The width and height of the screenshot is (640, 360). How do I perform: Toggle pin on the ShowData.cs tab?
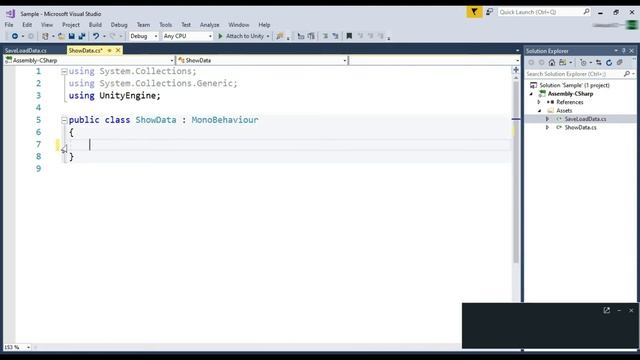pos(109,50)
